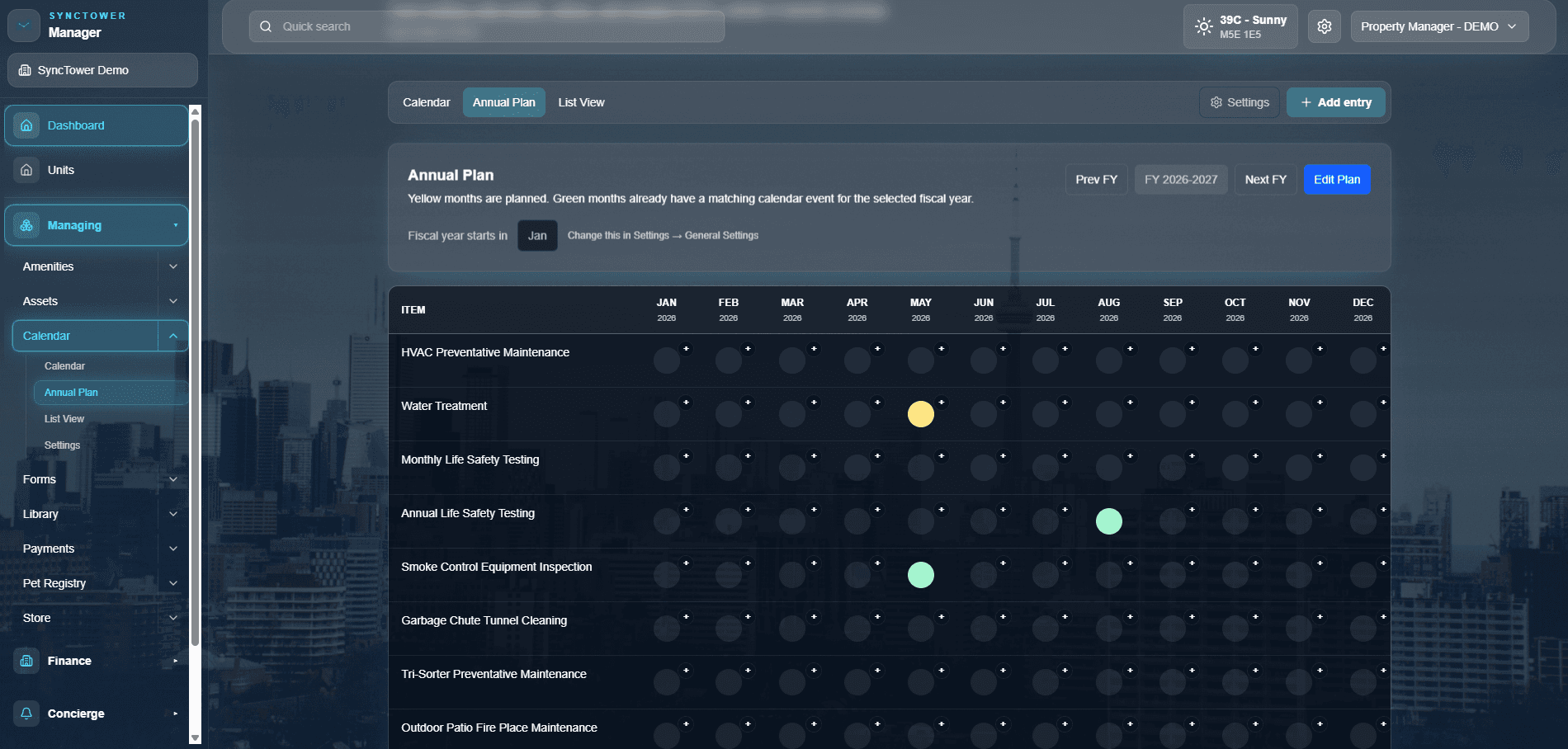Select green Smoke Control Inspection May dot
The height and width of the screenshot is (749, 1568).
coord(921,575)
